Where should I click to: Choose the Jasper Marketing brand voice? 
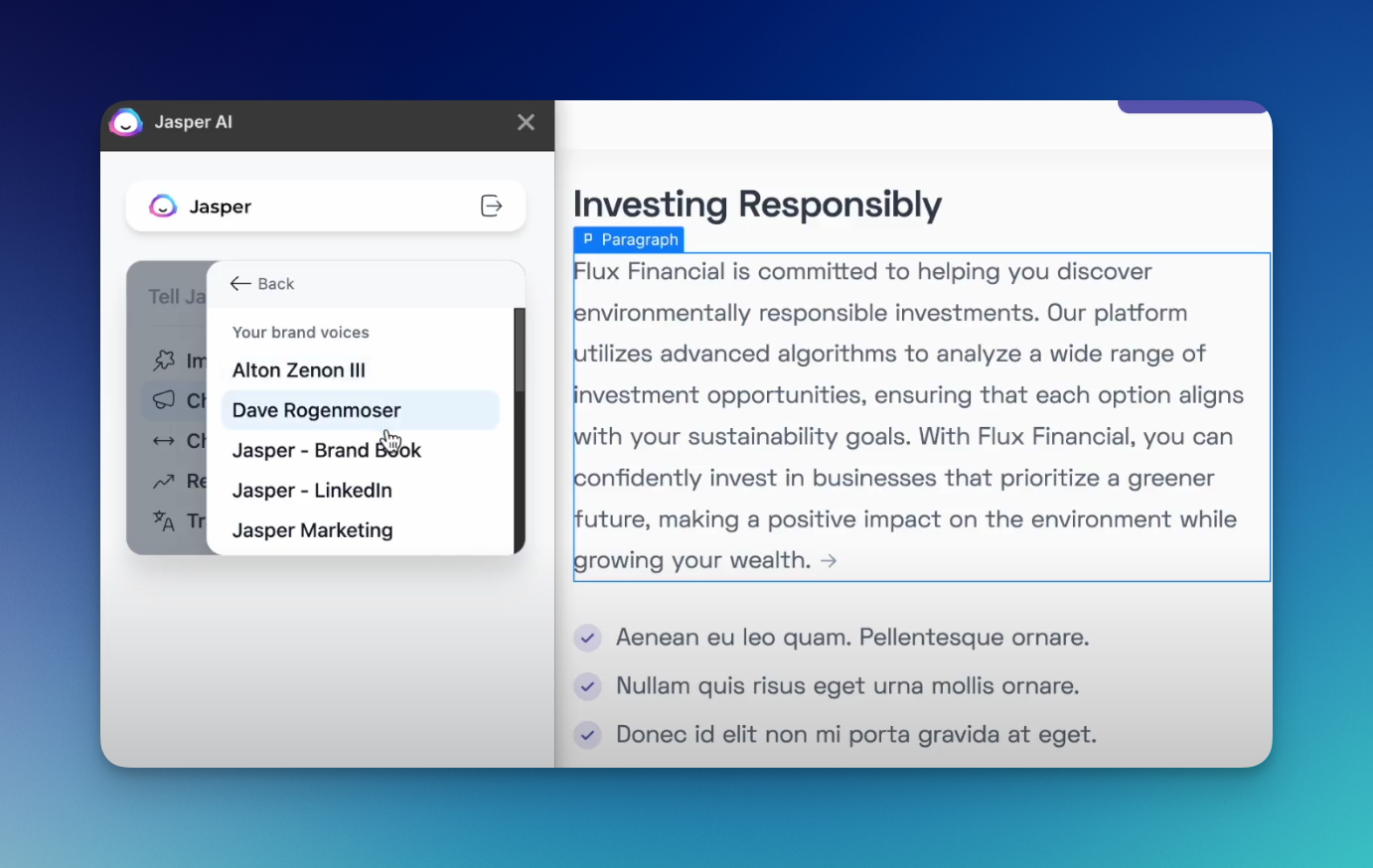pos(360,530)
